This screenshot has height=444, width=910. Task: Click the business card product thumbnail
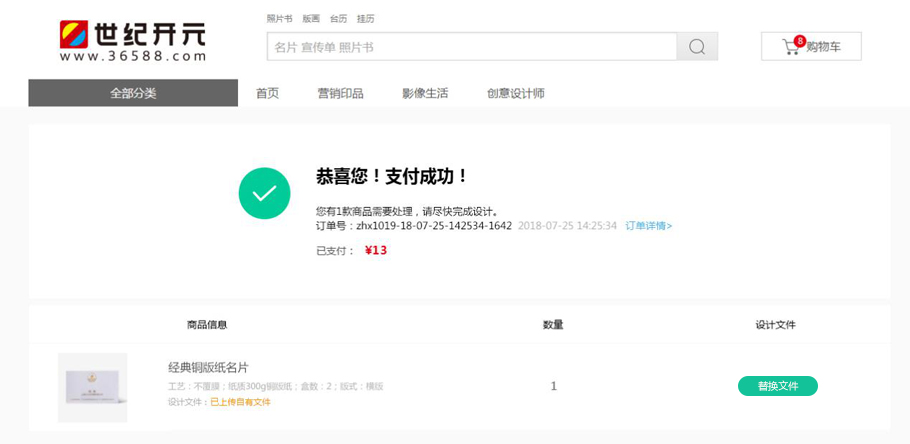(x=93, y=387)
